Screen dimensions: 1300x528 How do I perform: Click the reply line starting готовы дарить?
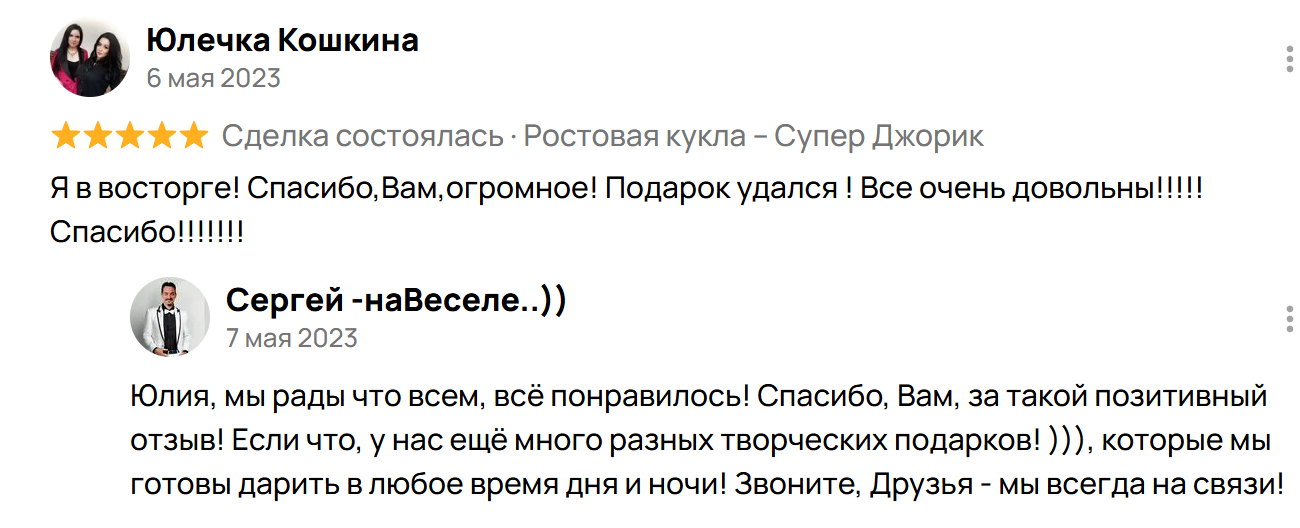tap(705, 484)
